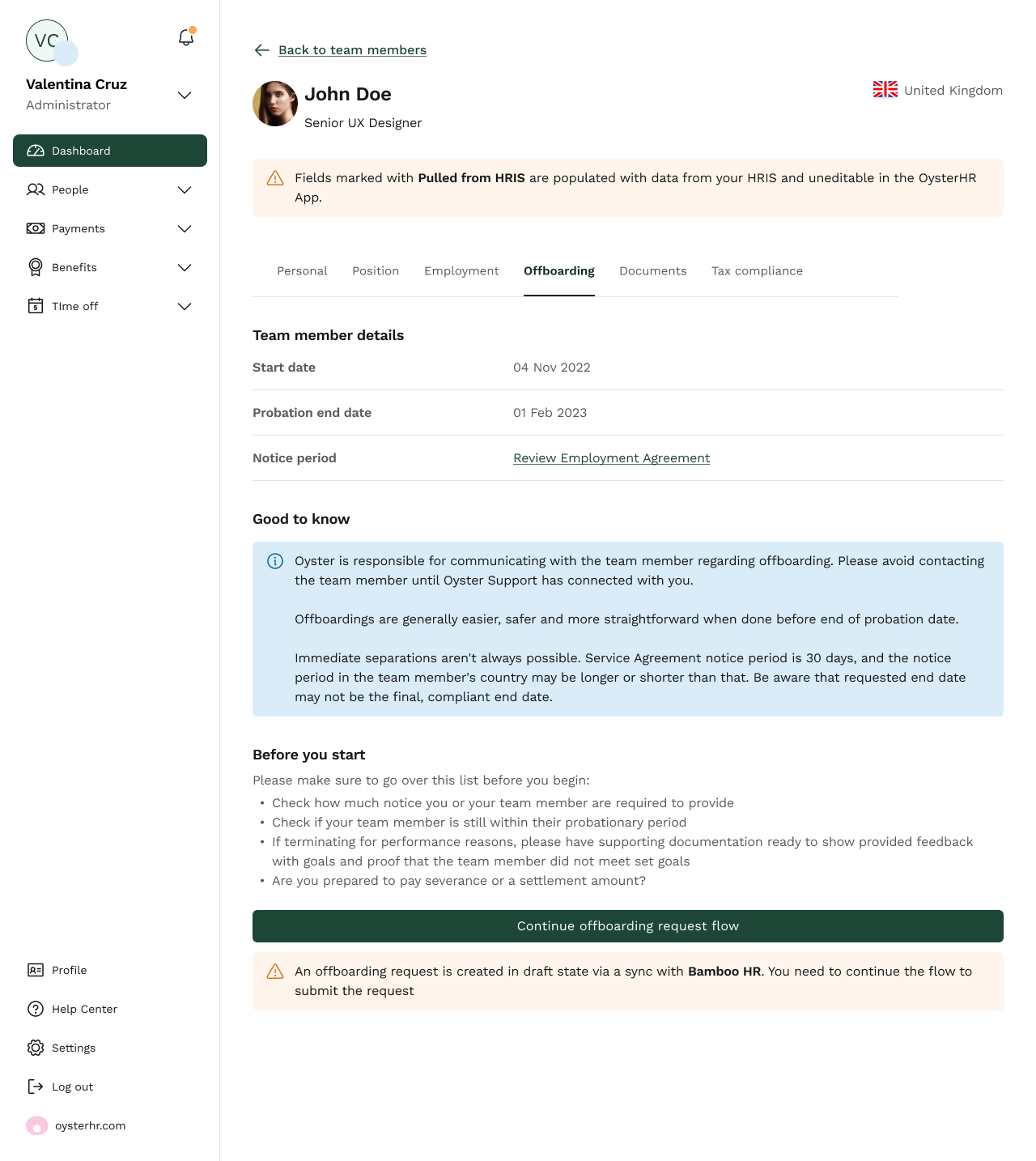The width and height of the screenshot is (1036, 1161).
Task: Expand the Time off submenu chevron
Action: 185,306
